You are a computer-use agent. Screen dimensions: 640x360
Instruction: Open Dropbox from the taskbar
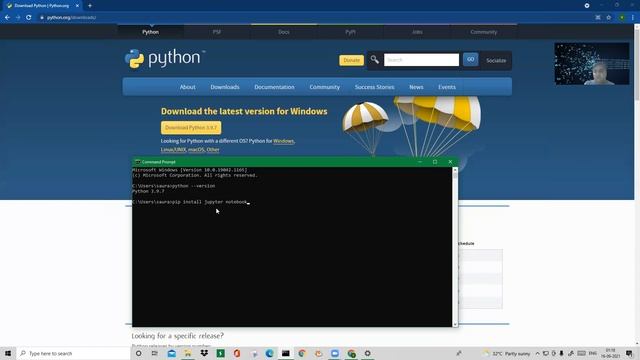point(204,353)
